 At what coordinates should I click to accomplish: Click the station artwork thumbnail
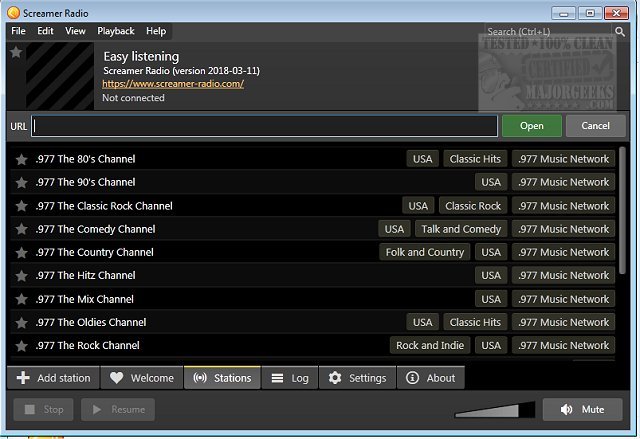point(60,76)
